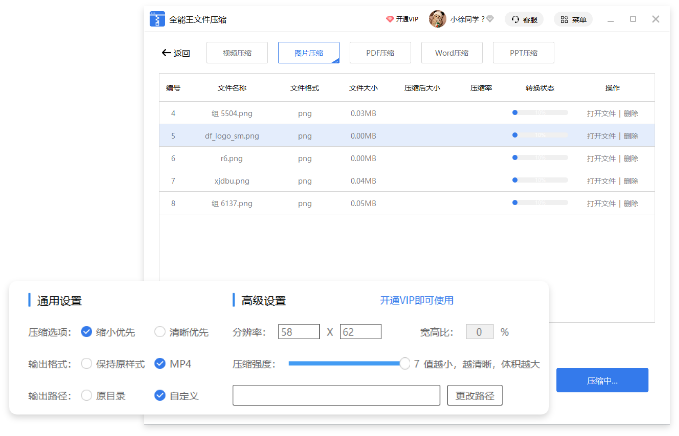
Task: Click 打开文件 for df_logo_sm.png row
Action: (601, 136)
